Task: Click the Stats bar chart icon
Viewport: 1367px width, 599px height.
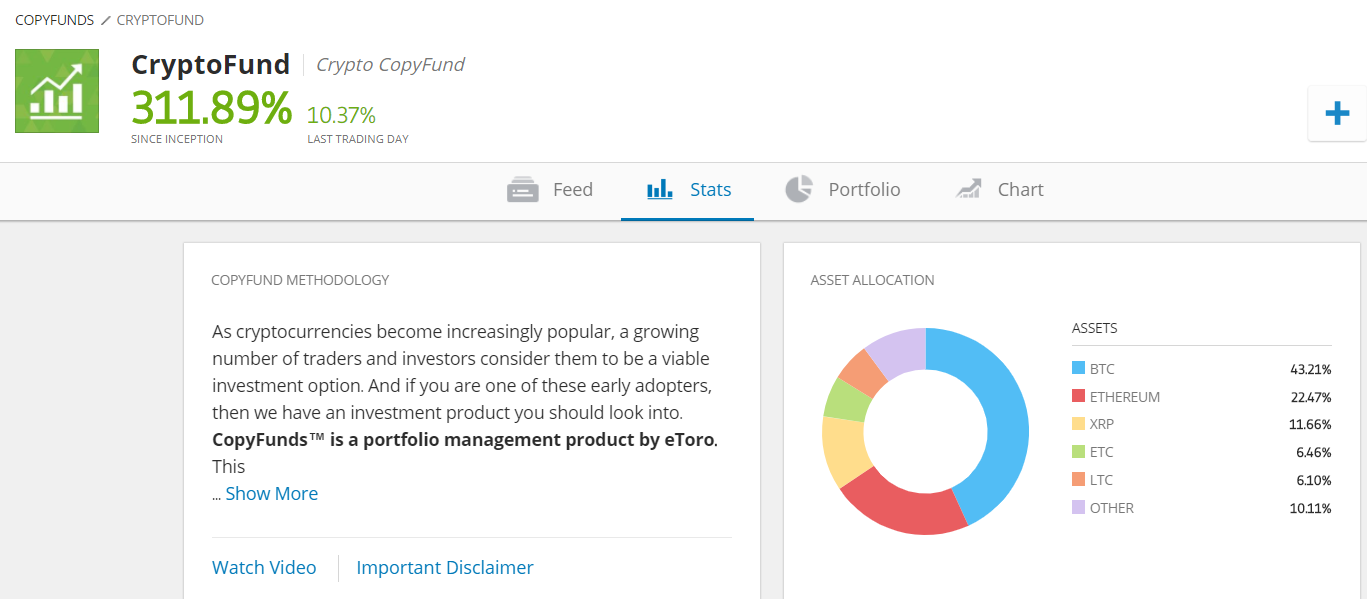Action: click(x=660, y=190)
